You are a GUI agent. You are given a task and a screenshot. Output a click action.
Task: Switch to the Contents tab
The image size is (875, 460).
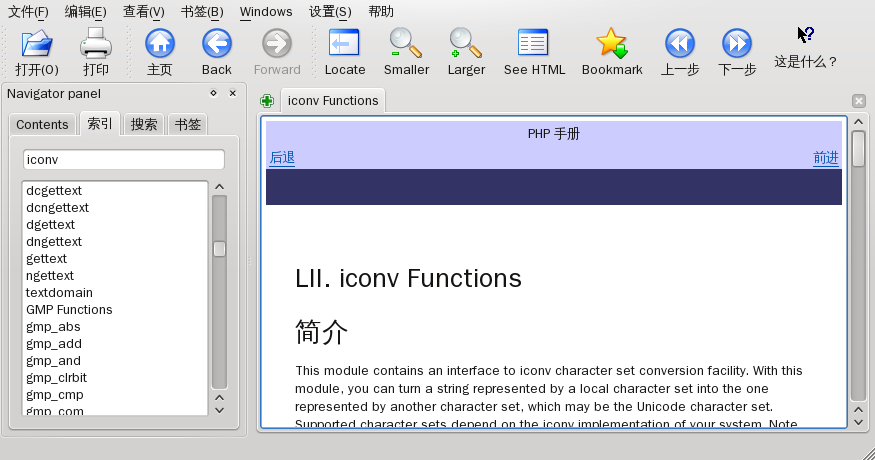click(42, 124)
